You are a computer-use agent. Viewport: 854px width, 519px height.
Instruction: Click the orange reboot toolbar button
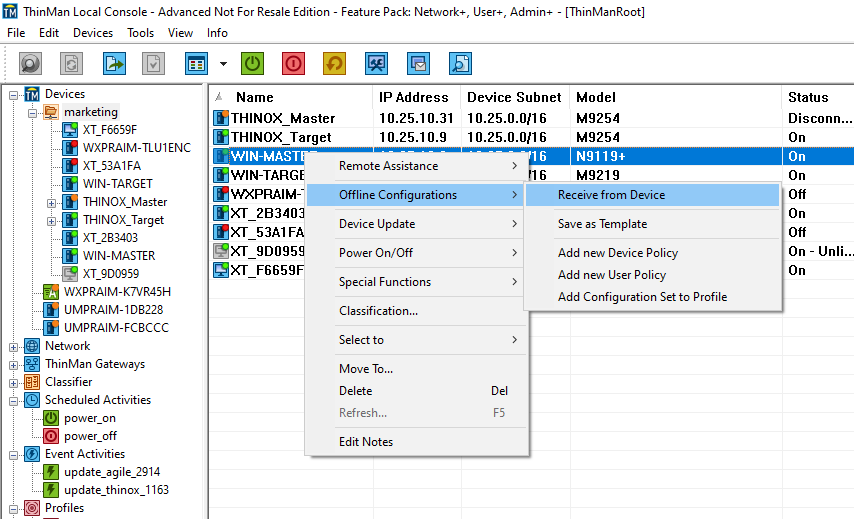(334, 64)
